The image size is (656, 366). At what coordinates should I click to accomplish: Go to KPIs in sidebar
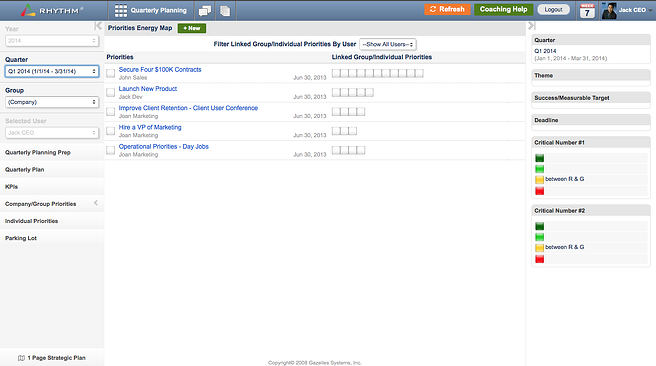pyautogui.click(x=52, y=187)
